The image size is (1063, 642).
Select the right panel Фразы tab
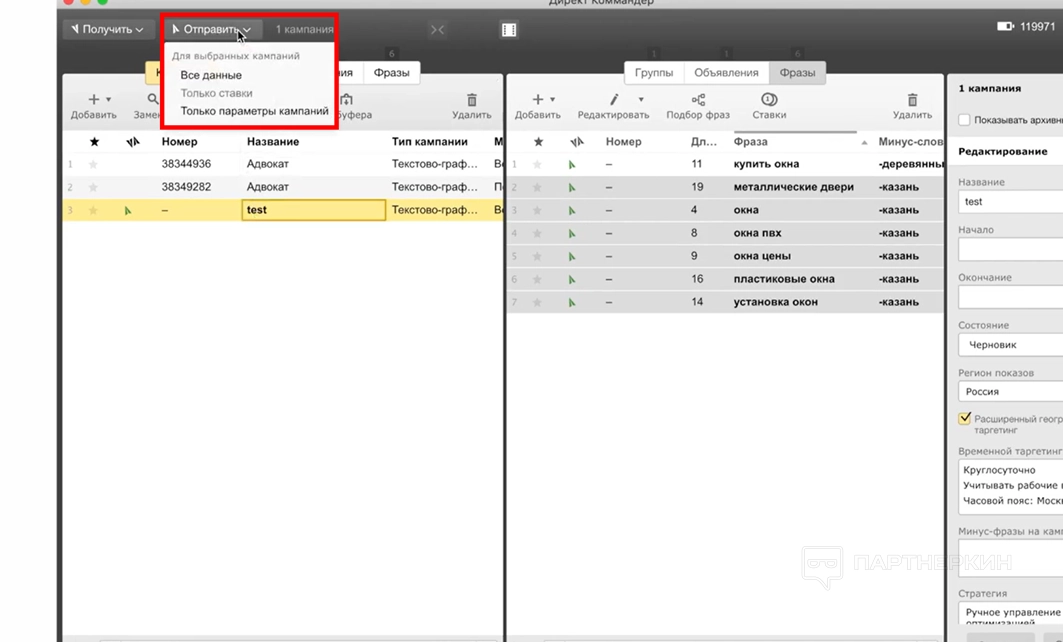(x=797, y=73)
